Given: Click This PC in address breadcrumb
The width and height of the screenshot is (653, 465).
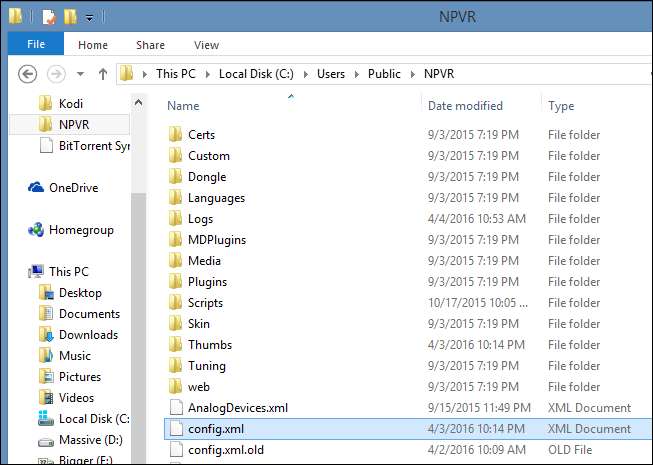Looking at the screenshot, I should (176, 74).
